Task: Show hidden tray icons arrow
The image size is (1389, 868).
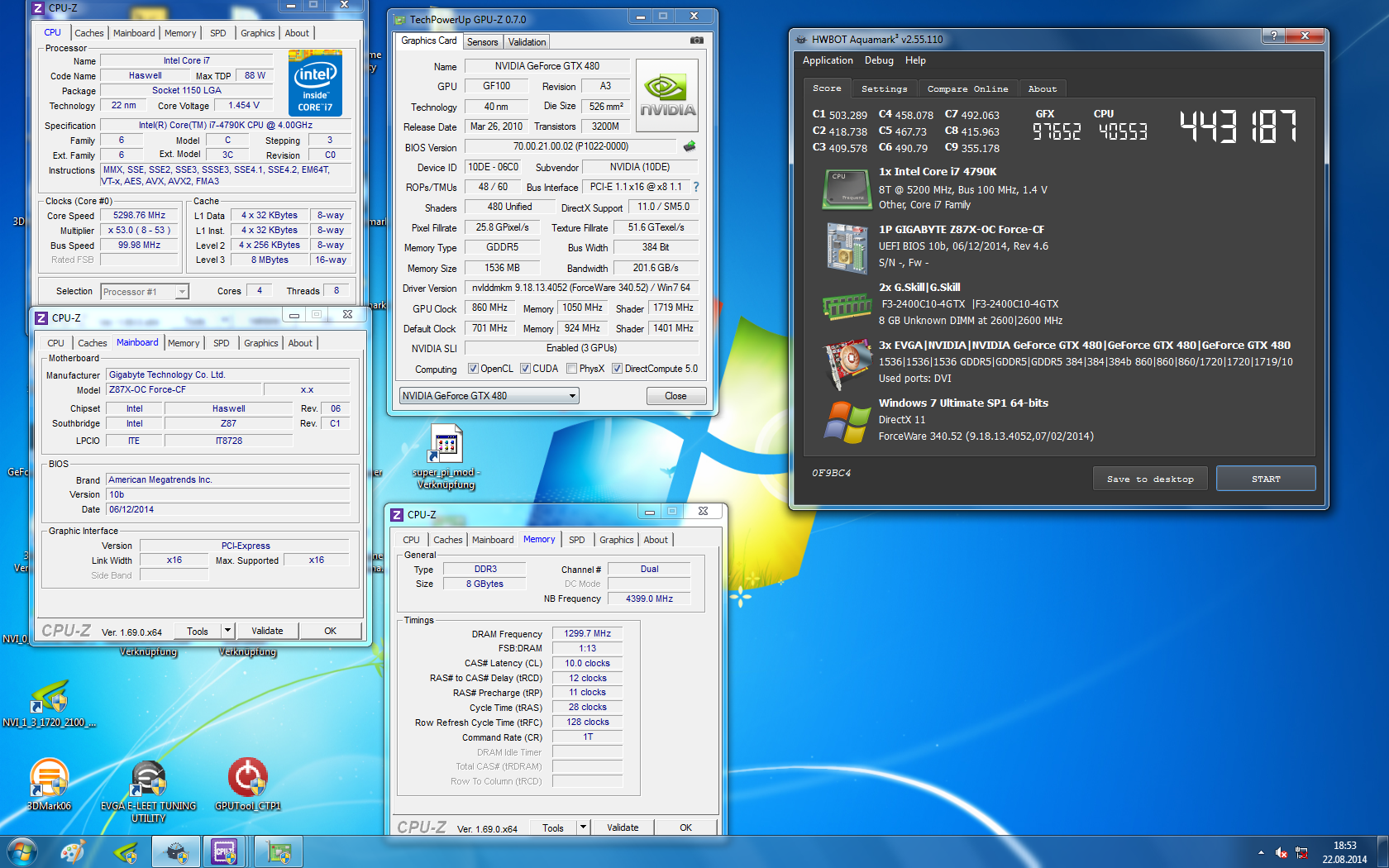Action: click(x=1261, y=852)
